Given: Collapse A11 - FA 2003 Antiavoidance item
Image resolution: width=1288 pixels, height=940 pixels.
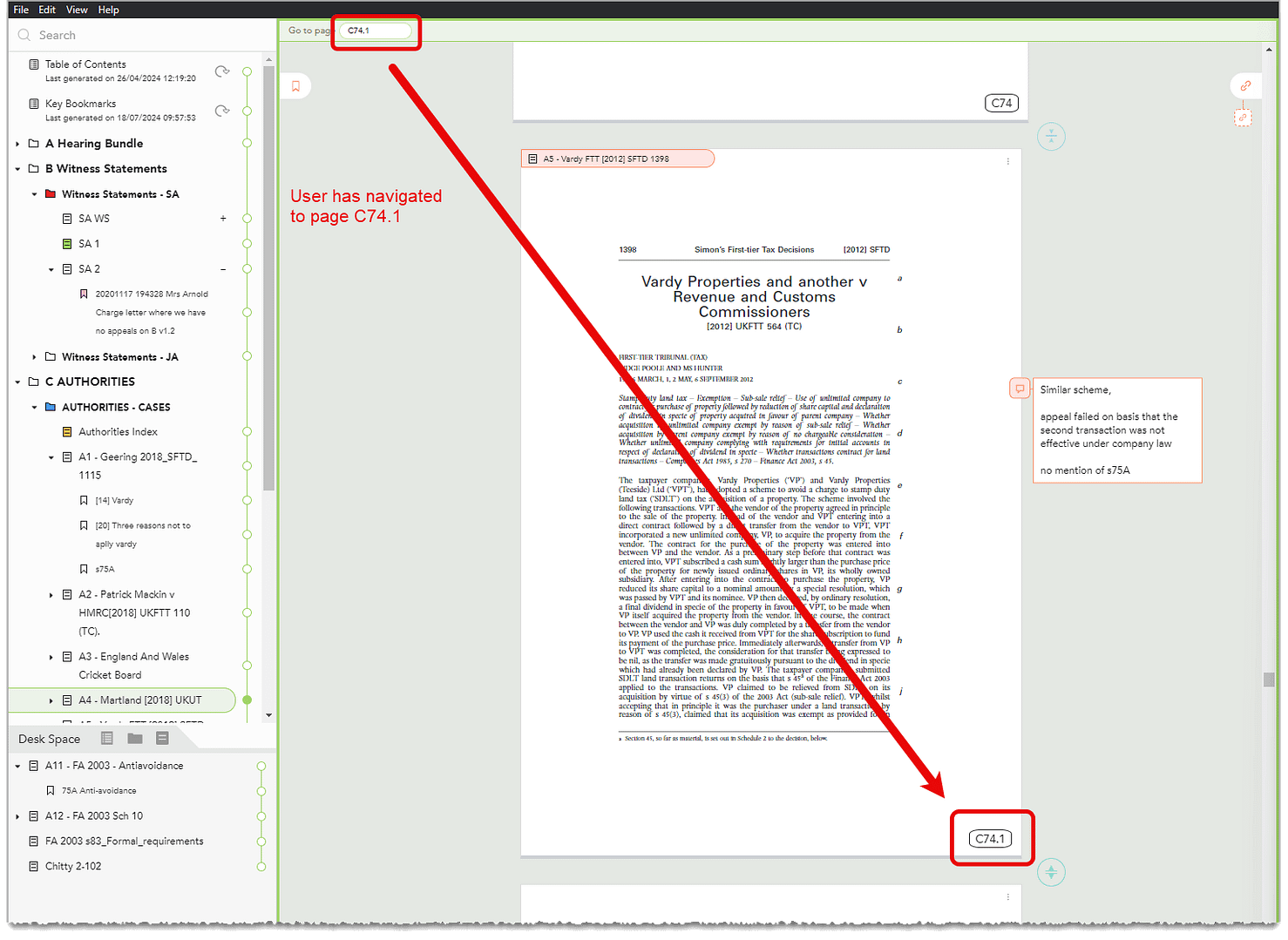Looking at the screenshot, I should pos(17,766).
